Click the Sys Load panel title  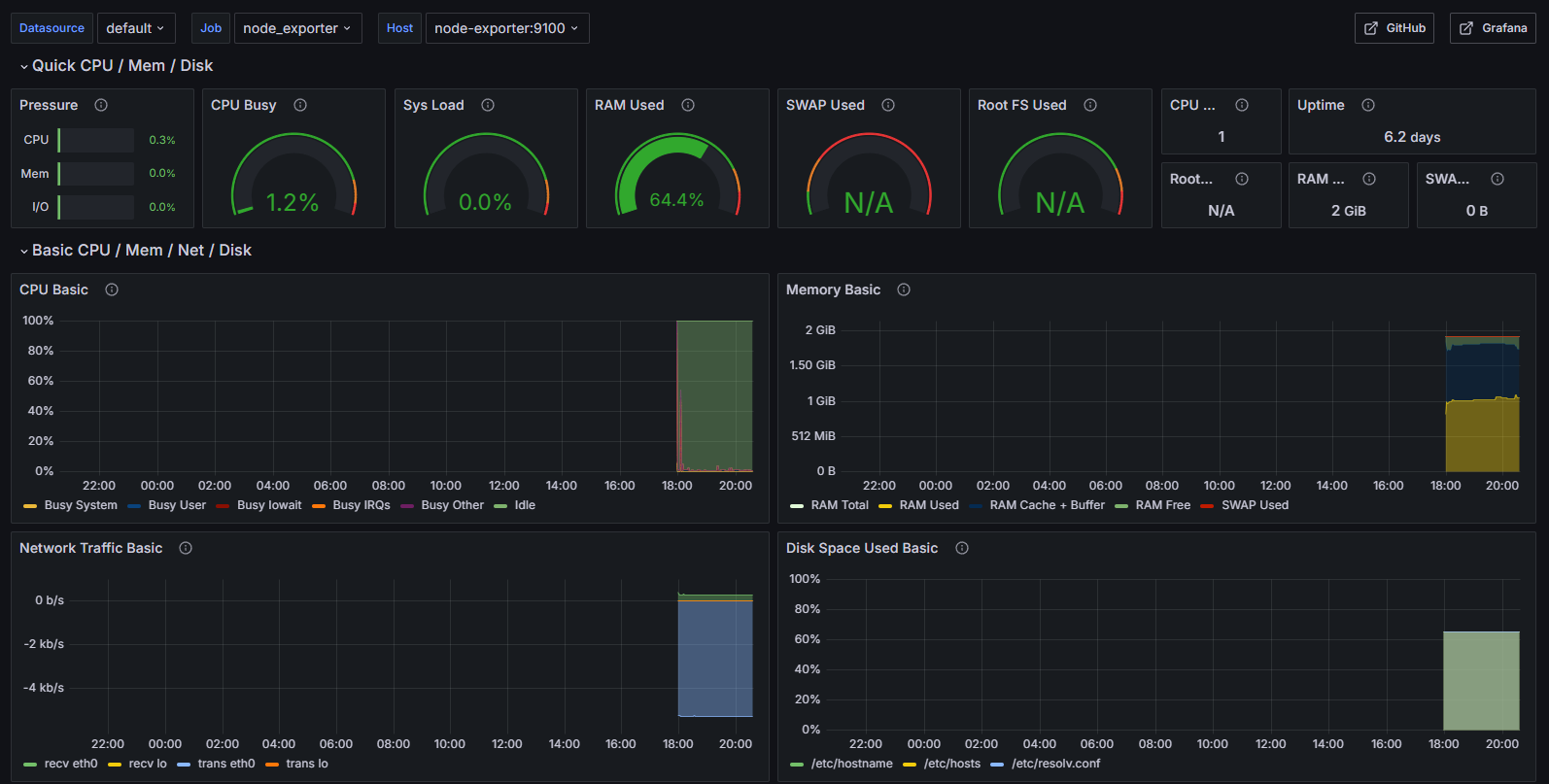click(433, 105)
